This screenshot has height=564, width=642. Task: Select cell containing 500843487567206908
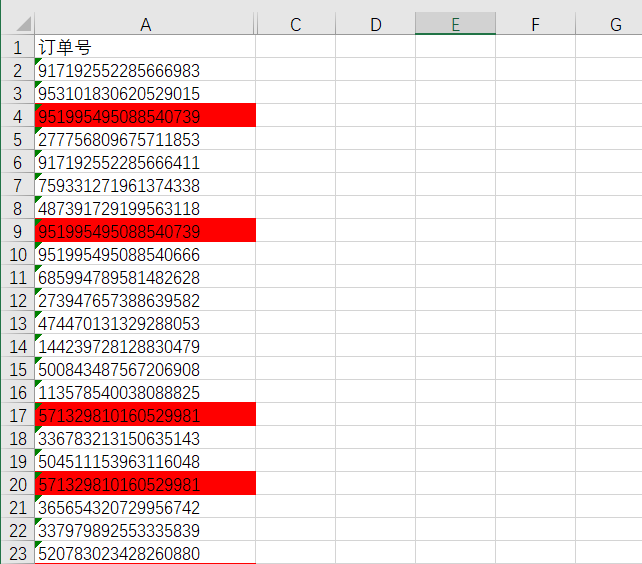(x=145, y=369)
